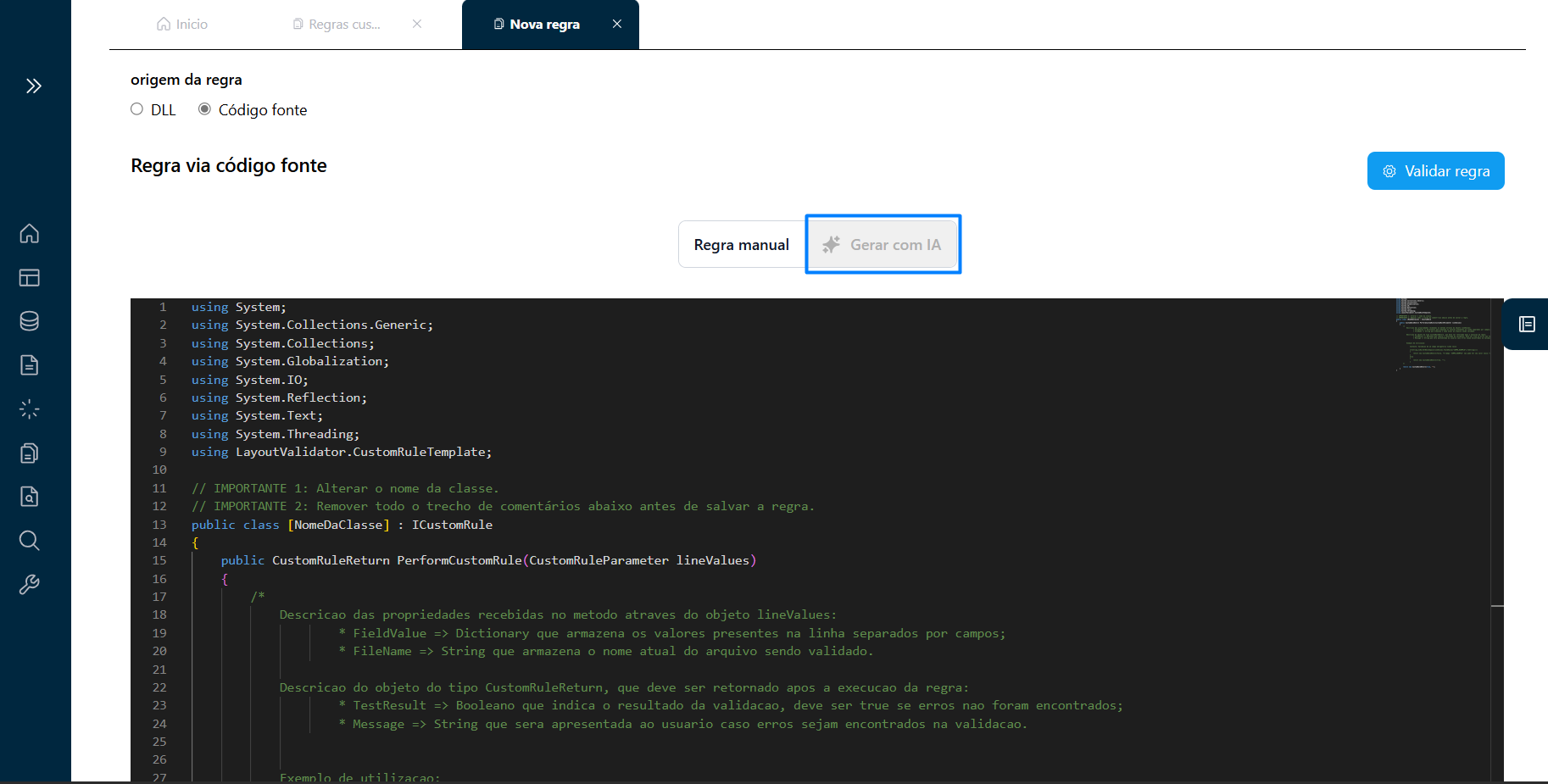
Task: Open the layout table icon in sidebar
Action: [x=30, y=277]
